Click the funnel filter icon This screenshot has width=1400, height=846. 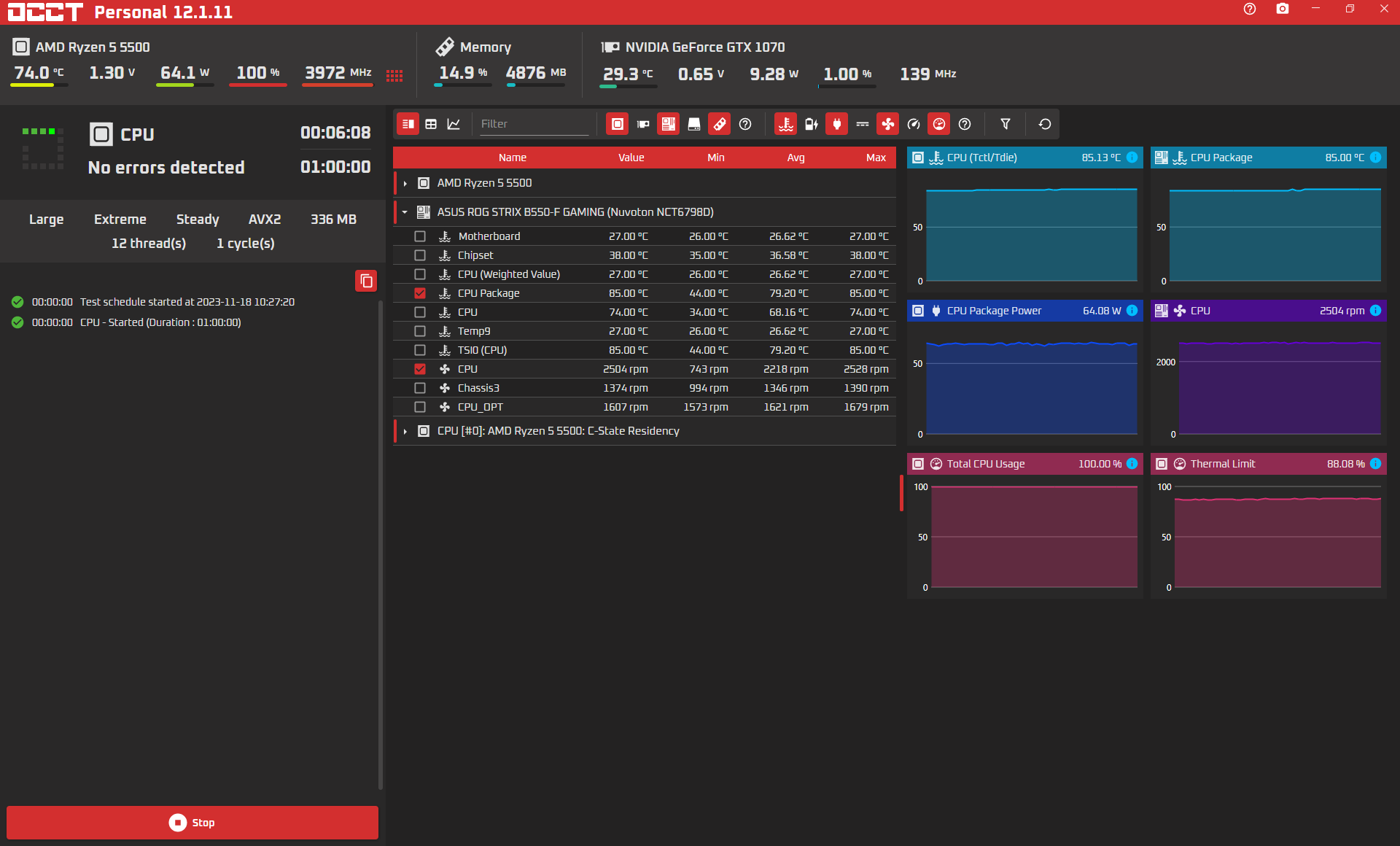[x=1005, y=124]
